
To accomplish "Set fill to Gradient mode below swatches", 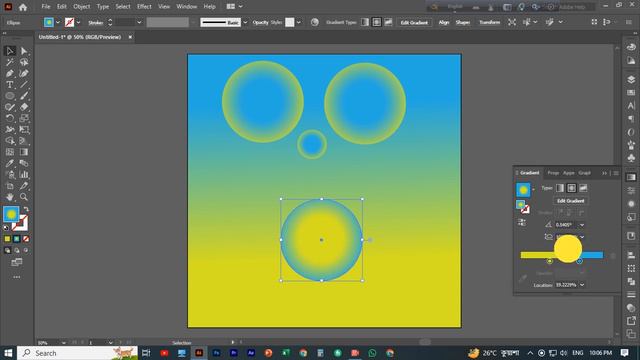I will [x=17, y=239].
